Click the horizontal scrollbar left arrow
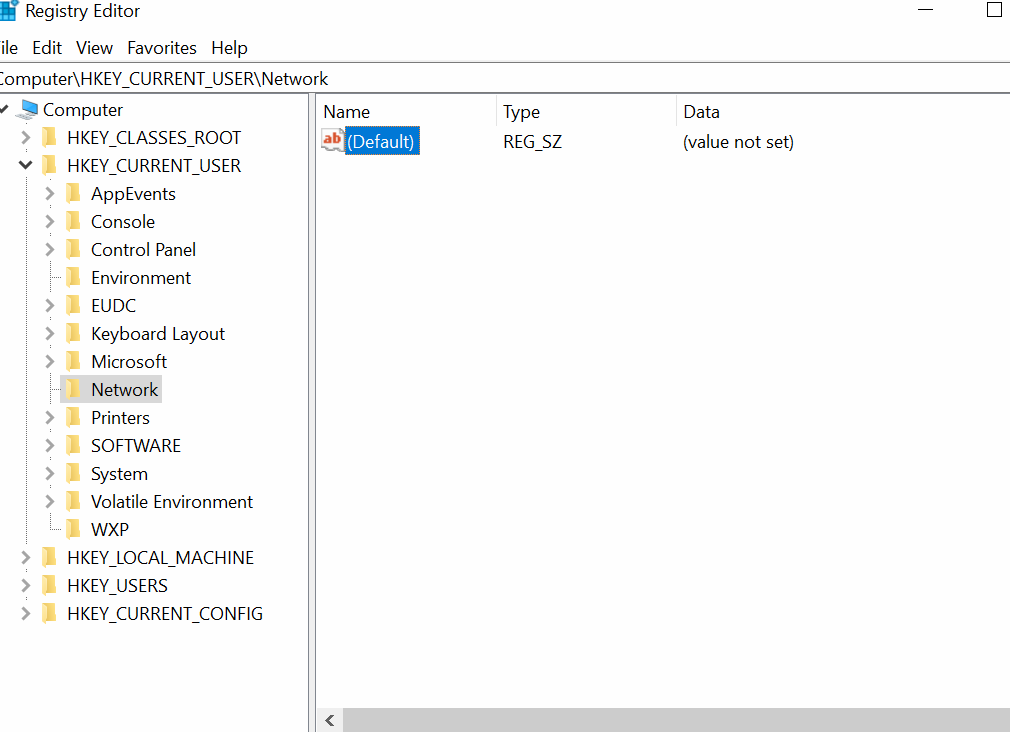 (330, 720)
